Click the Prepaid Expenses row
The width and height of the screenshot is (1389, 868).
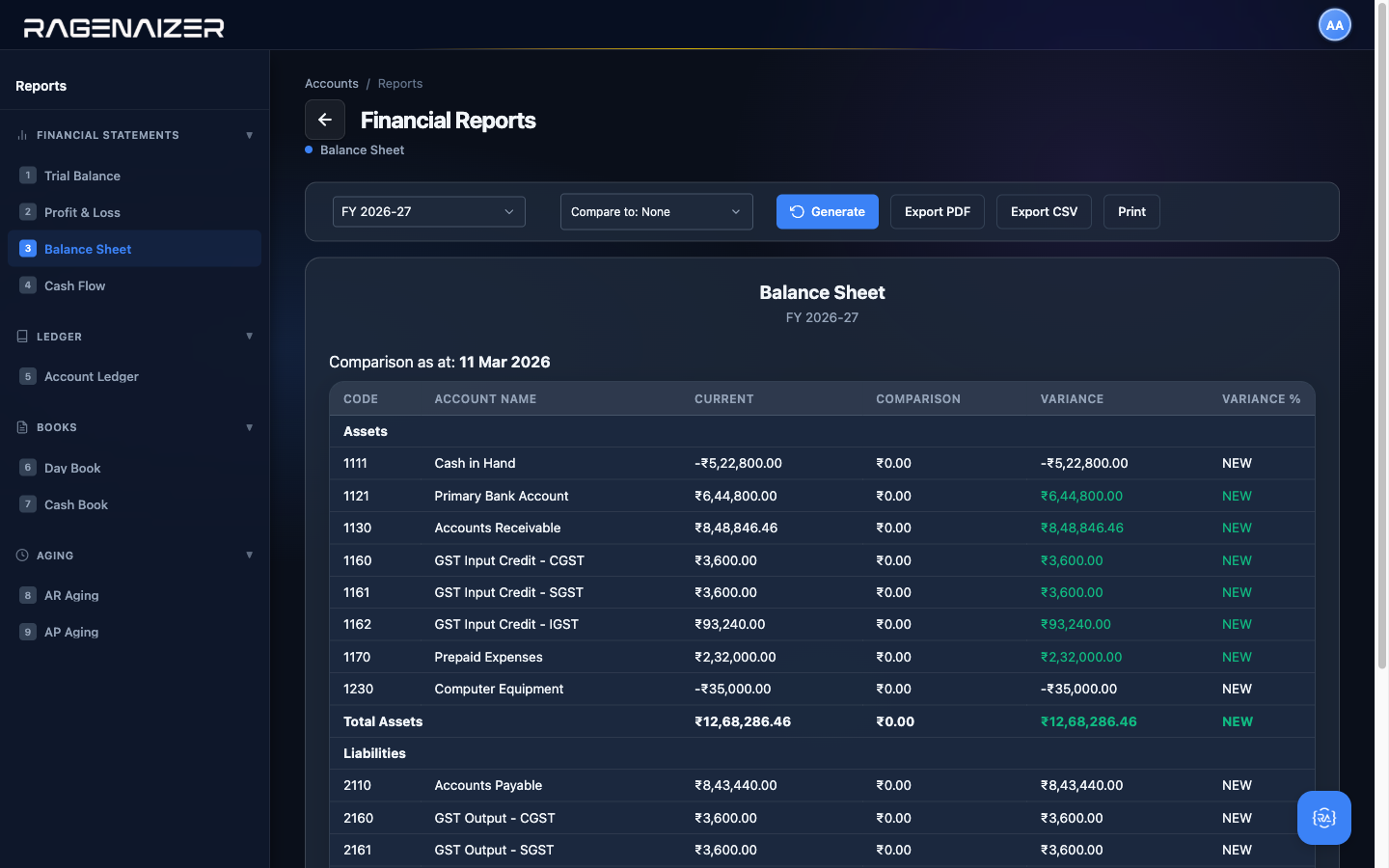(x=822, y=657)
